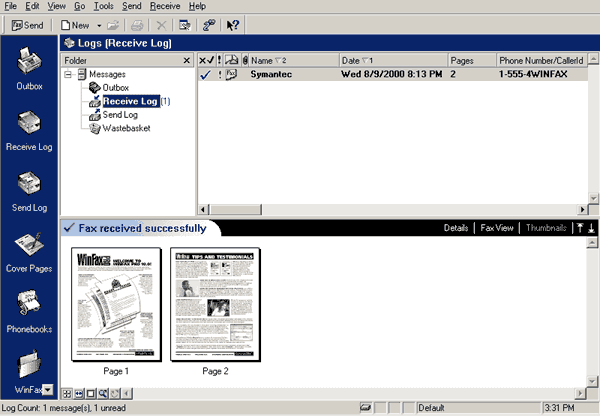Click the magnifier zoom icon
The image size is (600, 416).
(103, 393)
